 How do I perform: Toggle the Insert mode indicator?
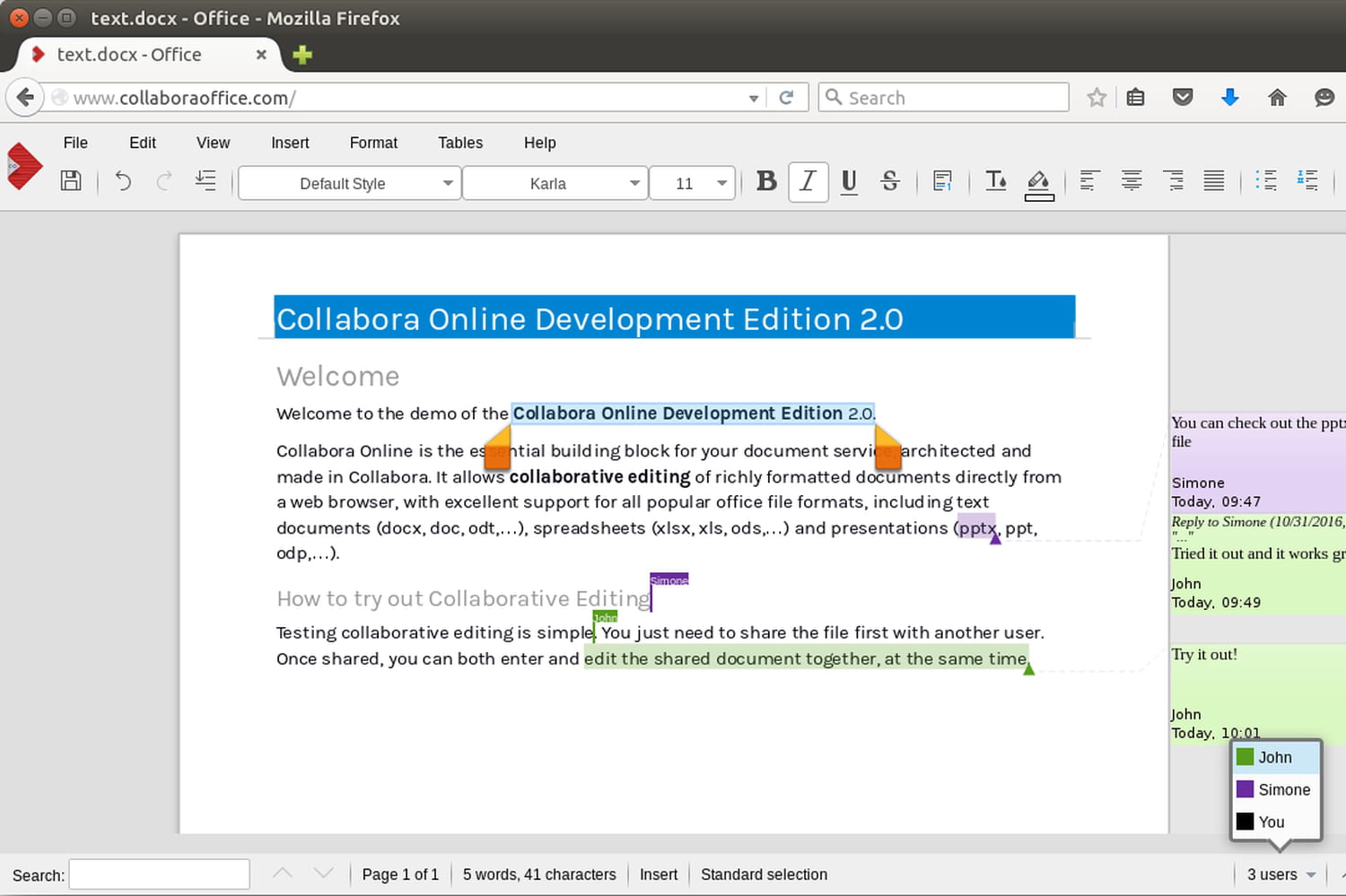tap(658, 874)
